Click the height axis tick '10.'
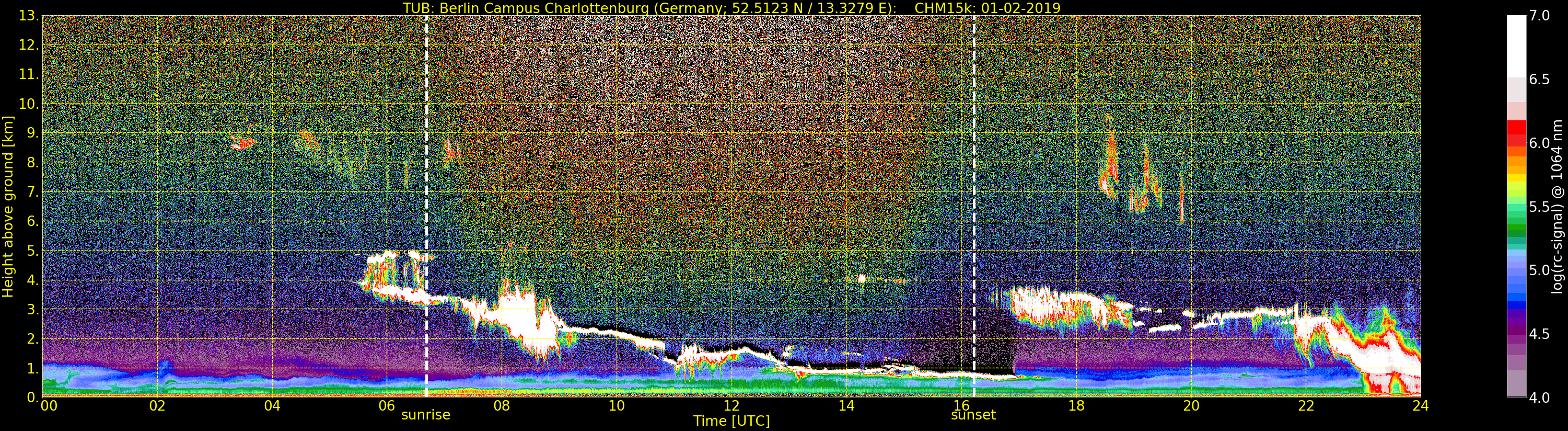This screenshot has height=431, width=1568. click(29, 104)
